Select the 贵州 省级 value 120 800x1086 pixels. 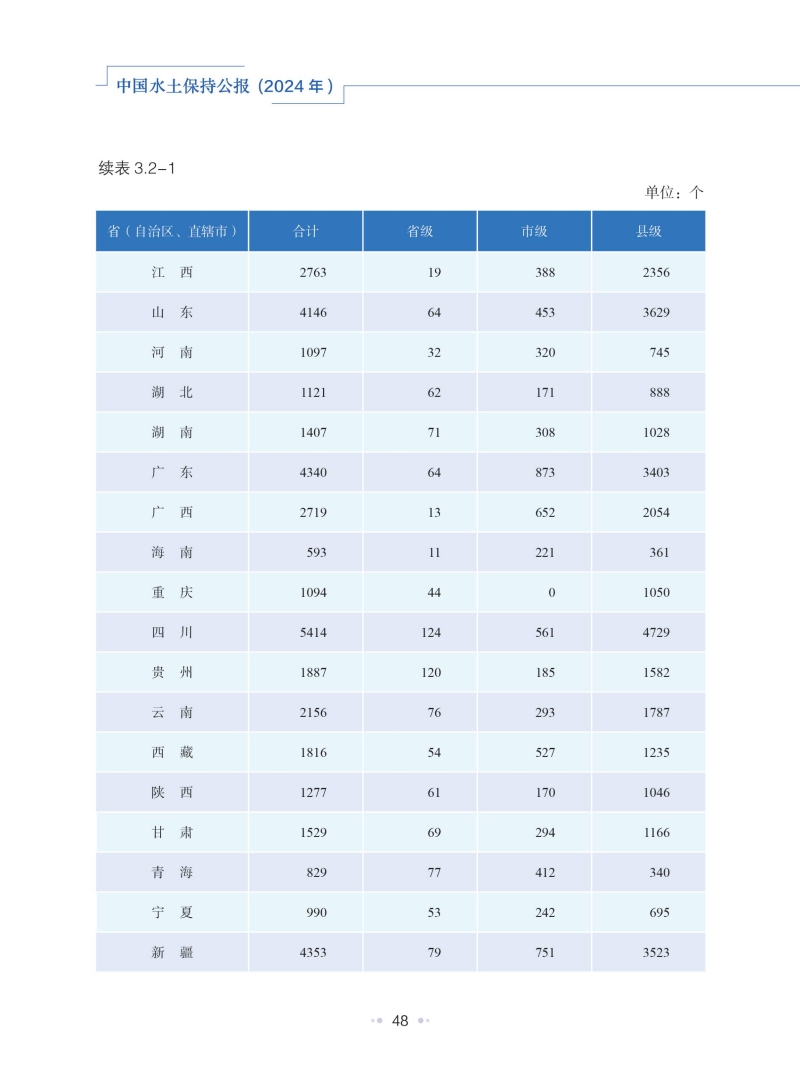click(x=431, y=673)
